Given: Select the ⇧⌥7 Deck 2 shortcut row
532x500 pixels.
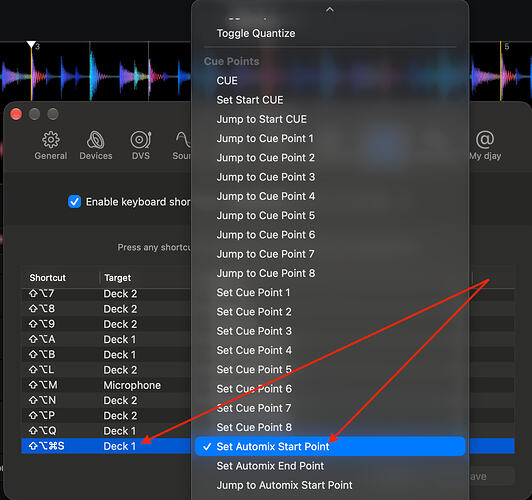Looking at the screenshot, I should (106, 294).
